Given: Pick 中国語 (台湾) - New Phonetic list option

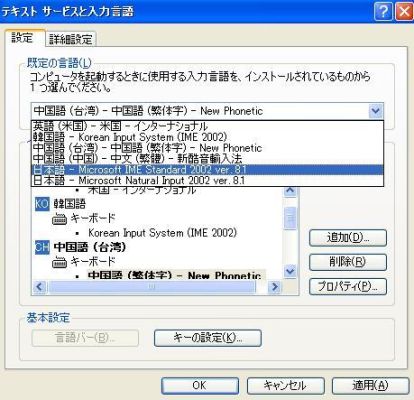Looking at the screenshot, I should pyautogui.click(x=207, y=148).
